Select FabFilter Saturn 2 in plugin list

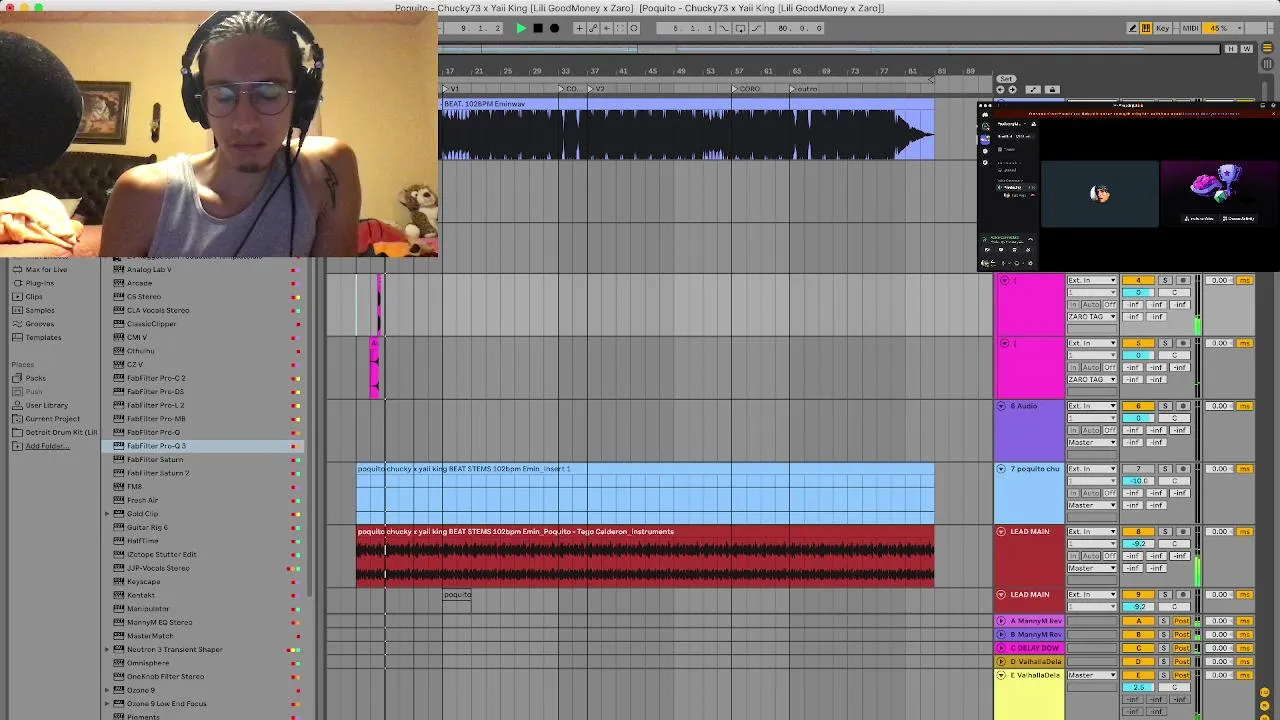(x=158, y=473)
